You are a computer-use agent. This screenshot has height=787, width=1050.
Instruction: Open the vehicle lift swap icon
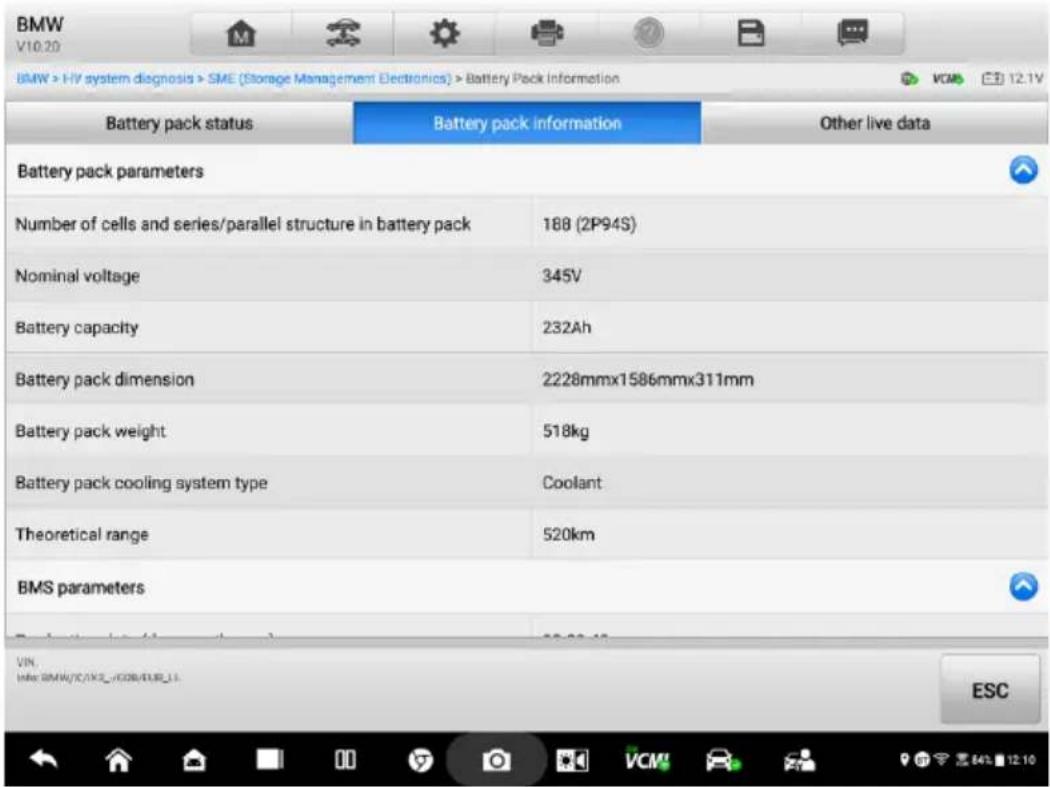(x=343, y=33)
